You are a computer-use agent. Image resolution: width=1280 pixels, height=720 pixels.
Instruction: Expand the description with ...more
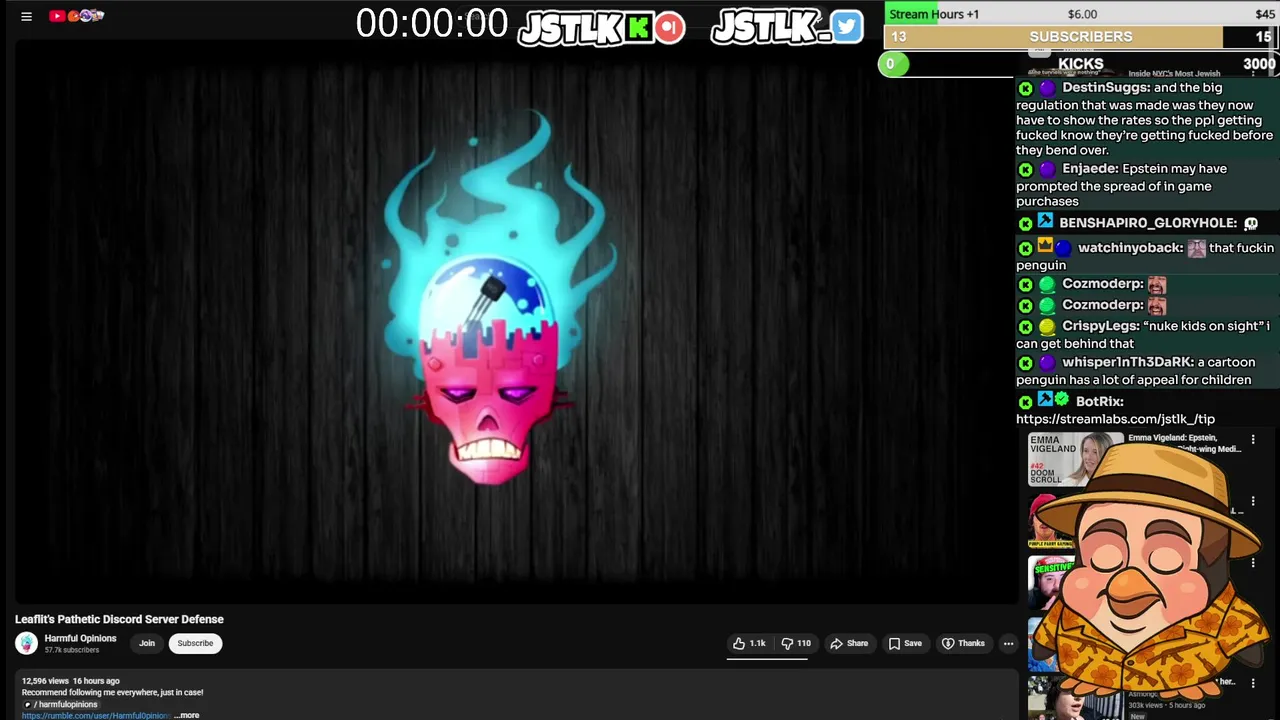click(x=187, y=715)
